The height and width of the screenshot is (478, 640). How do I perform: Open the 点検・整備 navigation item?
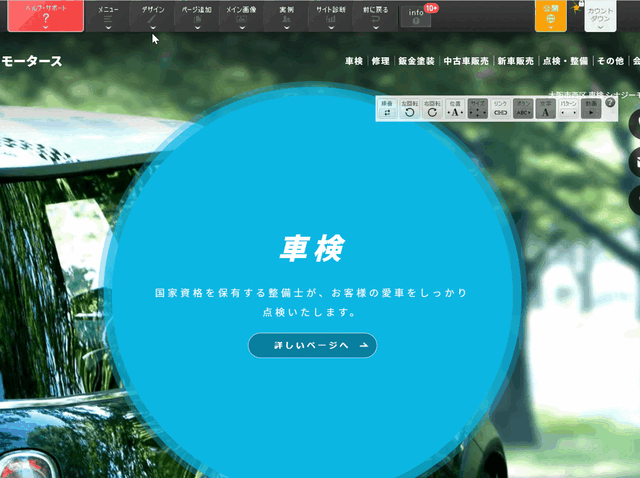pyautogui.click(x=565, y=61)
